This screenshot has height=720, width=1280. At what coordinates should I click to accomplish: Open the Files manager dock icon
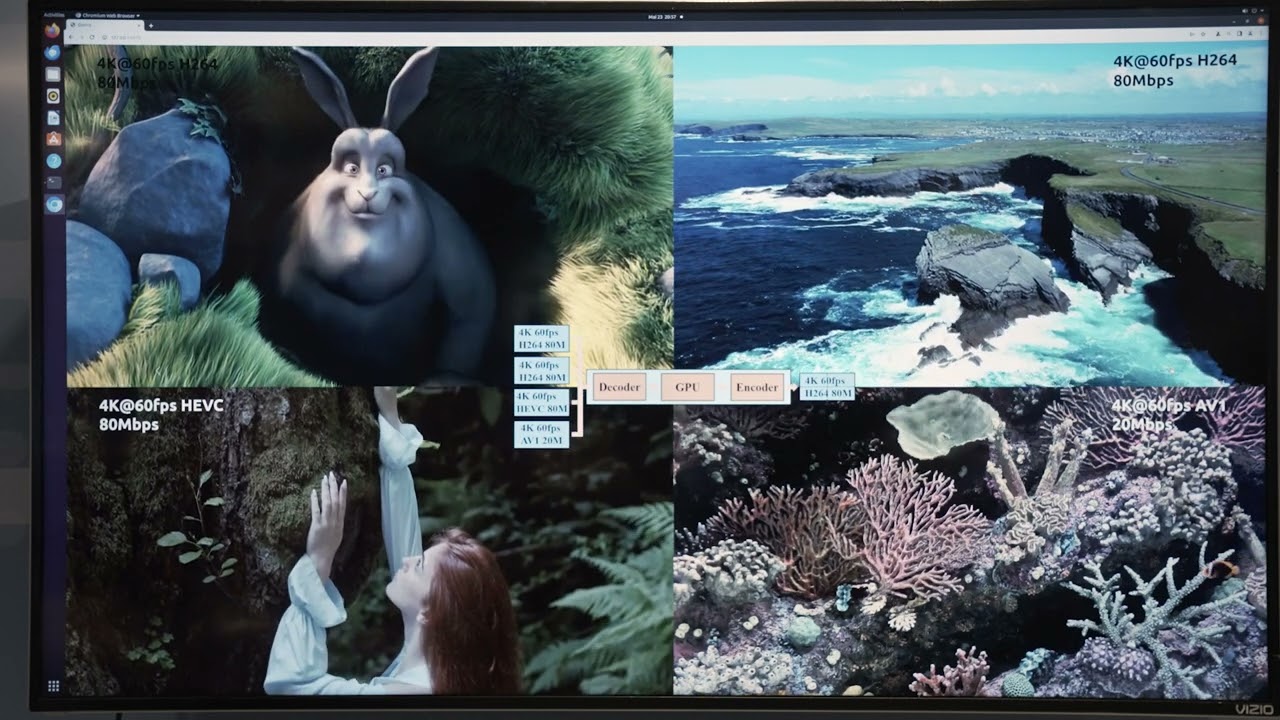[x=53, y=74]
